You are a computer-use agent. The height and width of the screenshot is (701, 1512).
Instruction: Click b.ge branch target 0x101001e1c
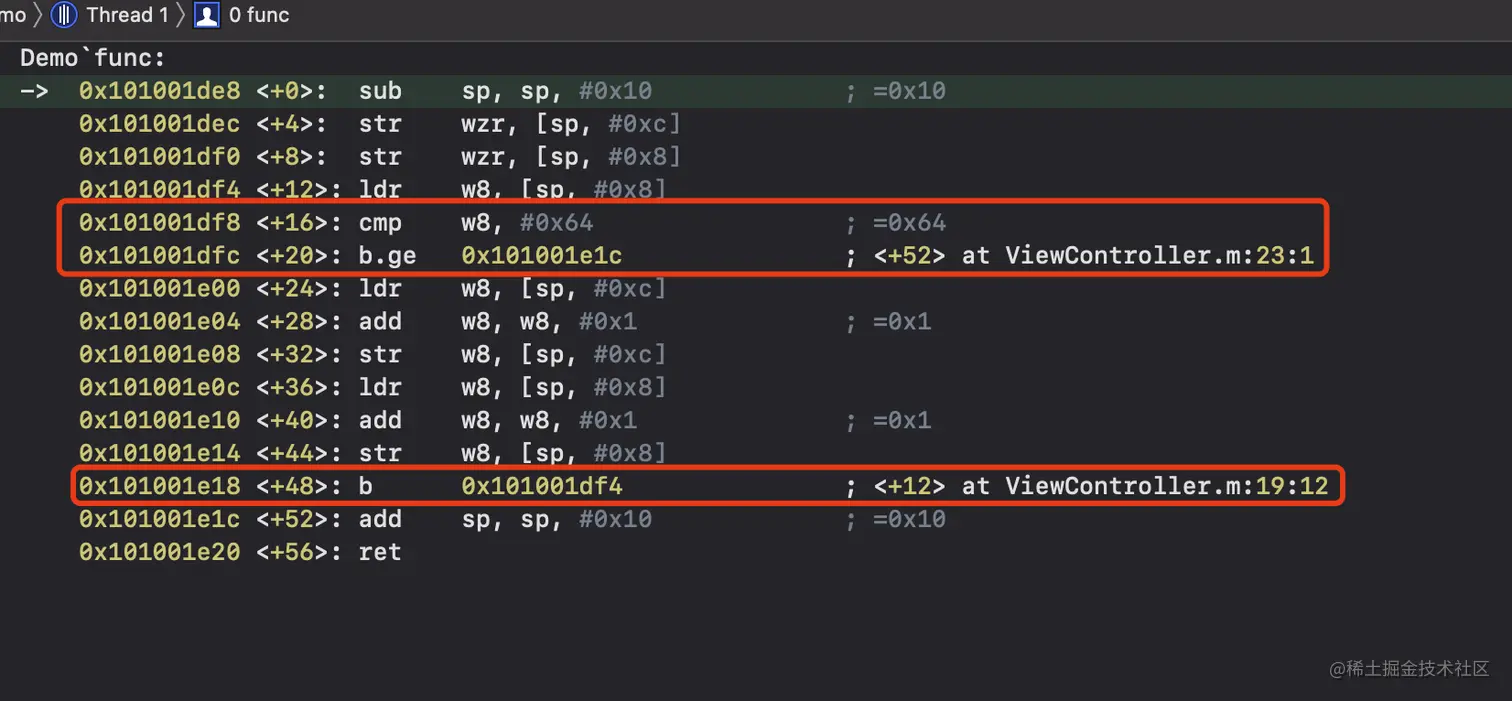541,256
